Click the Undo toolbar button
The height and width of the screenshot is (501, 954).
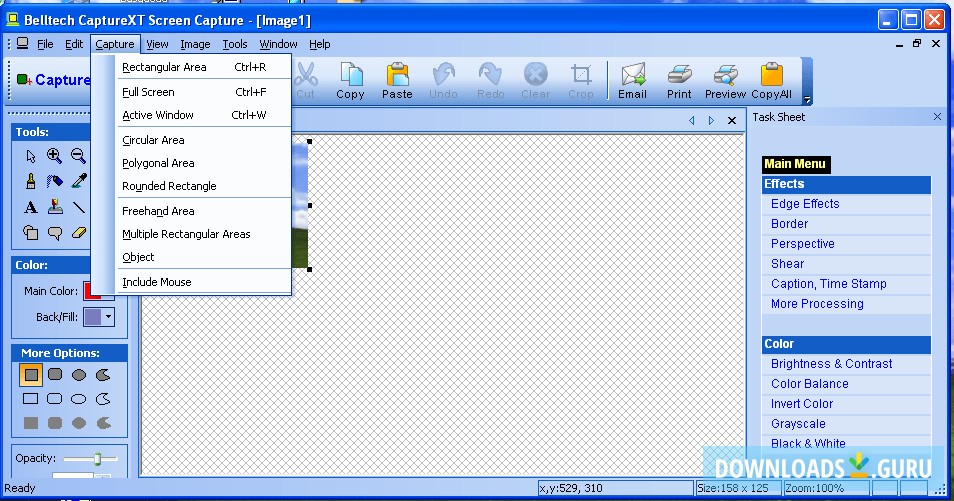coord(444,80)
